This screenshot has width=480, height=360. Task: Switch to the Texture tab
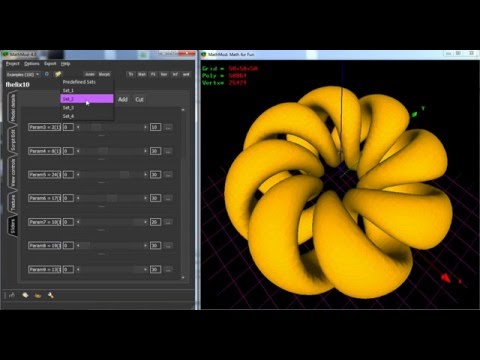13,203
